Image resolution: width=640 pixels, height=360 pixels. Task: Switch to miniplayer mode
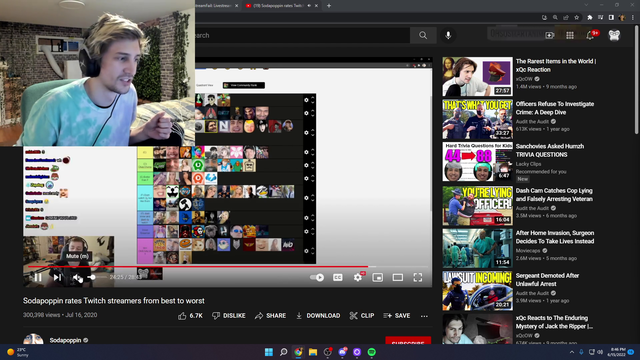pos(378,278)
